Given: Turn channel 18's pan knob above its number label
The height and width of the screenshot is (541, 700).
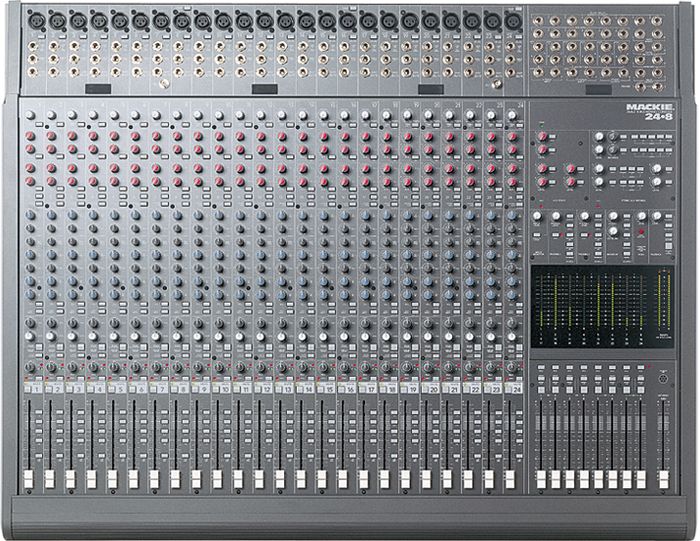Looking at the screenshot, I should [386, 368].
